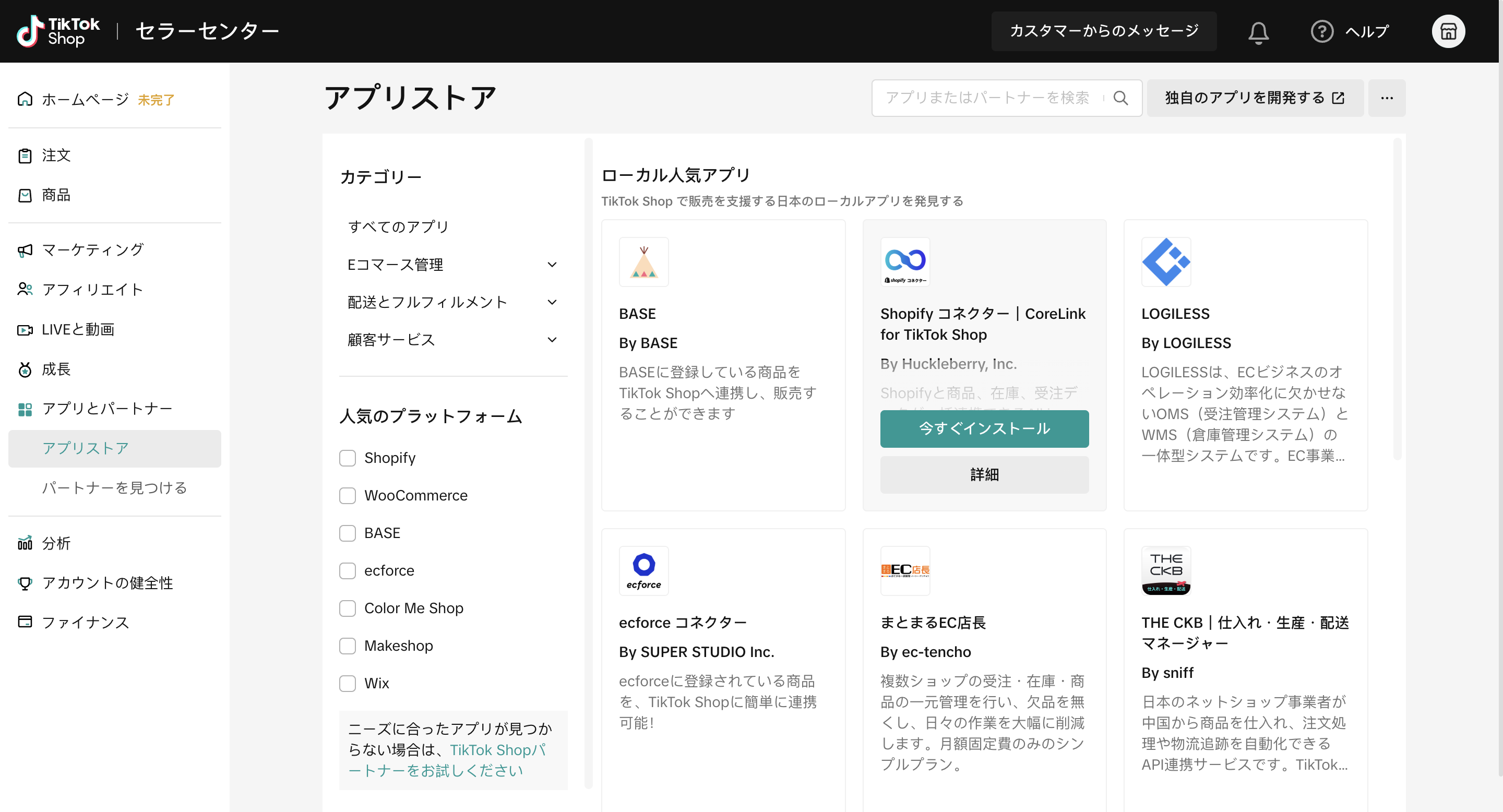Click the アカウントの健全性 trophy icon
The image size is (1503, 812).
click(25, 583)
